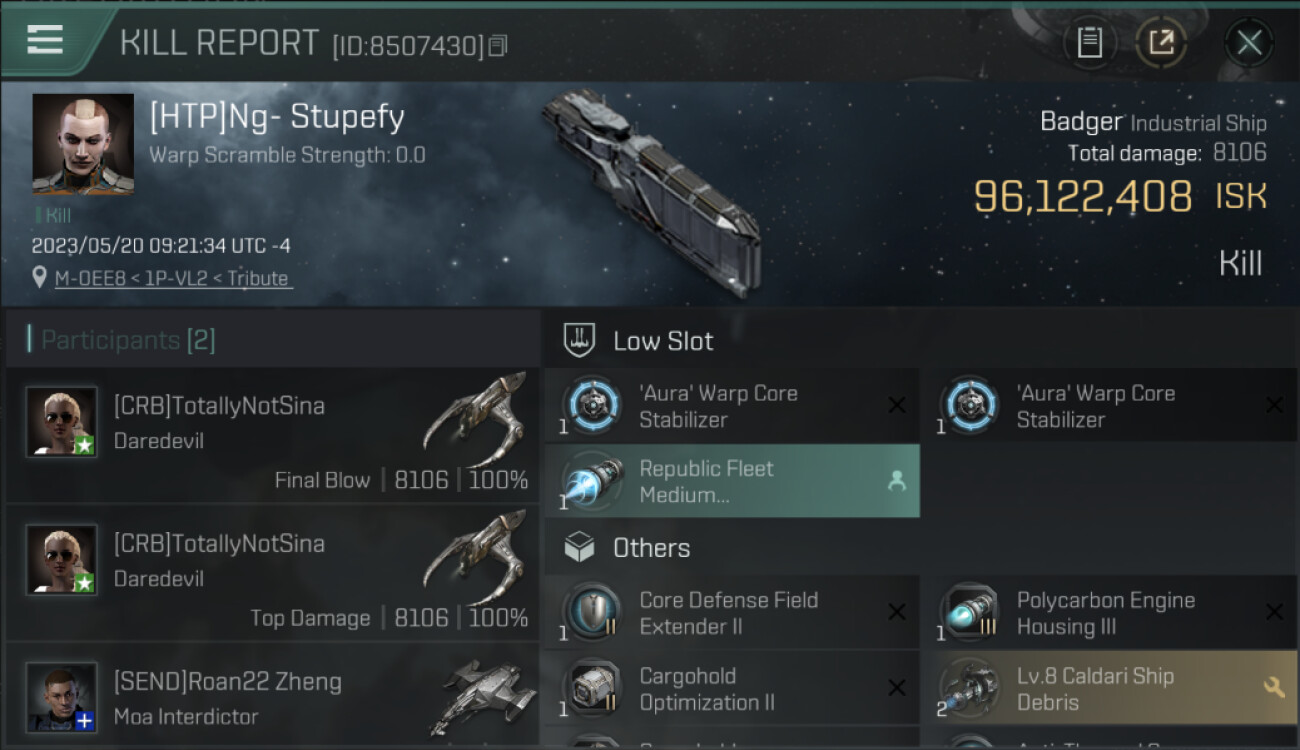Viewport: 1300px width, 750px height.
Task: Close the kill report window
Action: tap(1248, 43)
